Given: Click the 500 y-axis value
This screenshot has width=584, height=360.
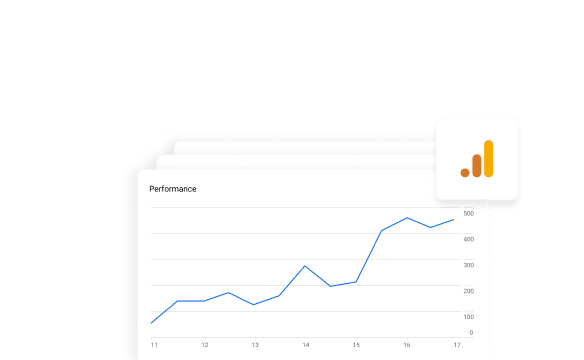Looking at the screenshot, I should point(469,214).
